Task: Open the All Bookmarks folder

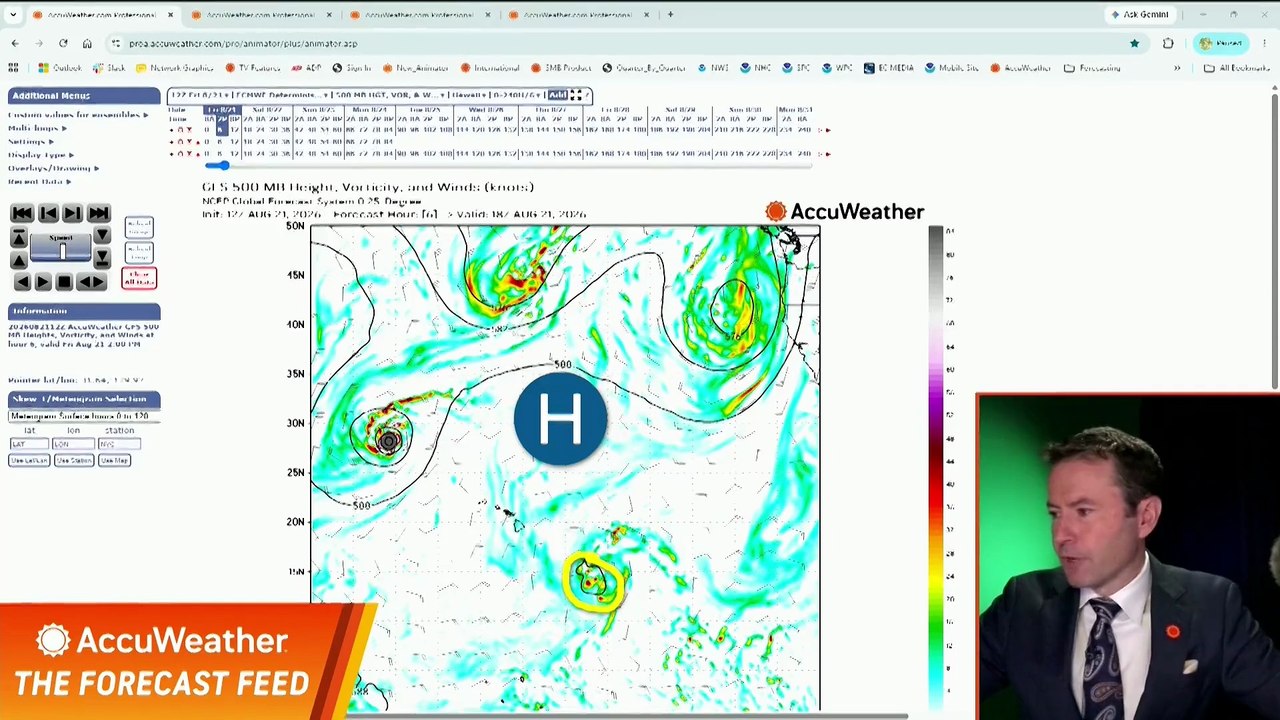Action: [x=1237, y=68]
